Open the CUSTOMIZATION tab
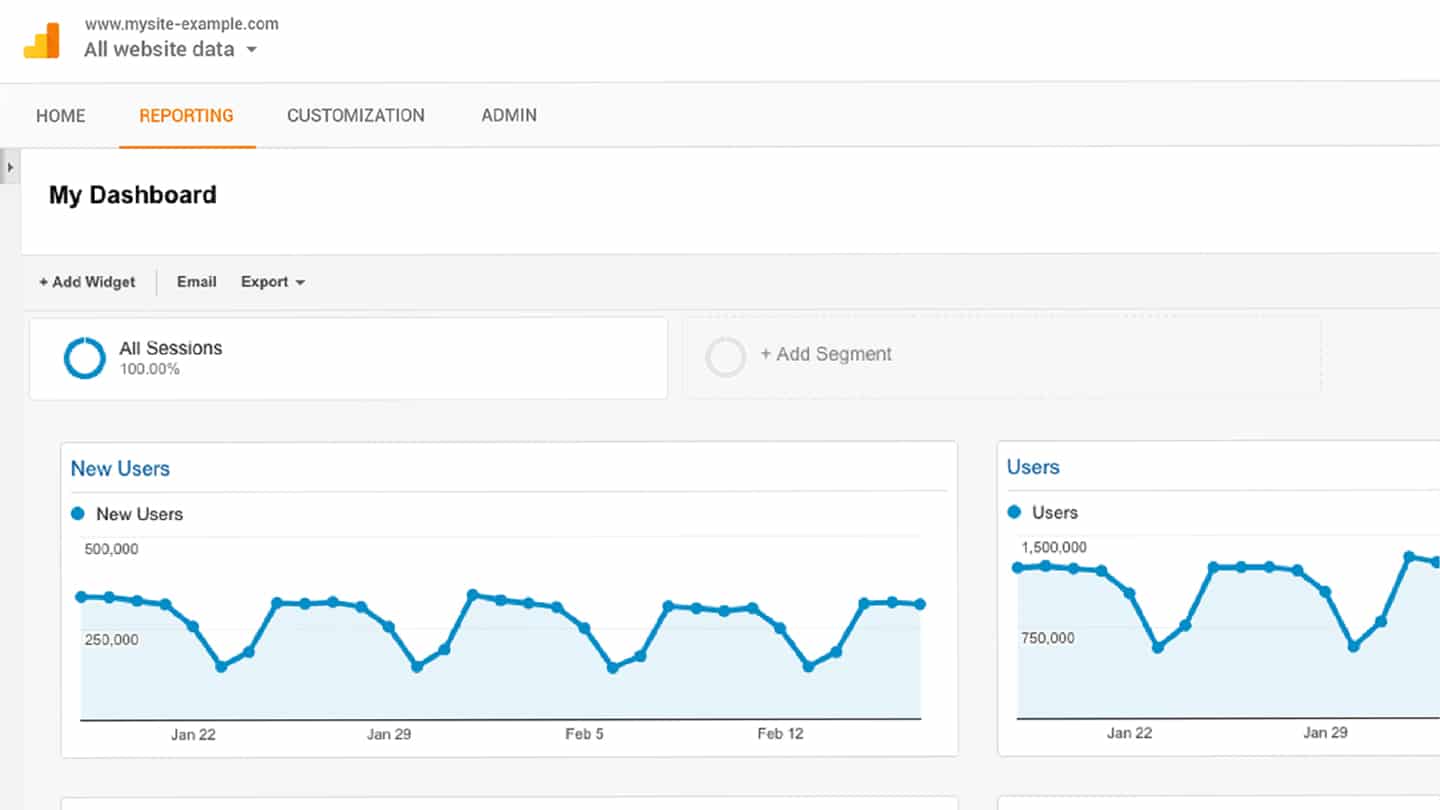1440x810 pixels. coord(356,115)
